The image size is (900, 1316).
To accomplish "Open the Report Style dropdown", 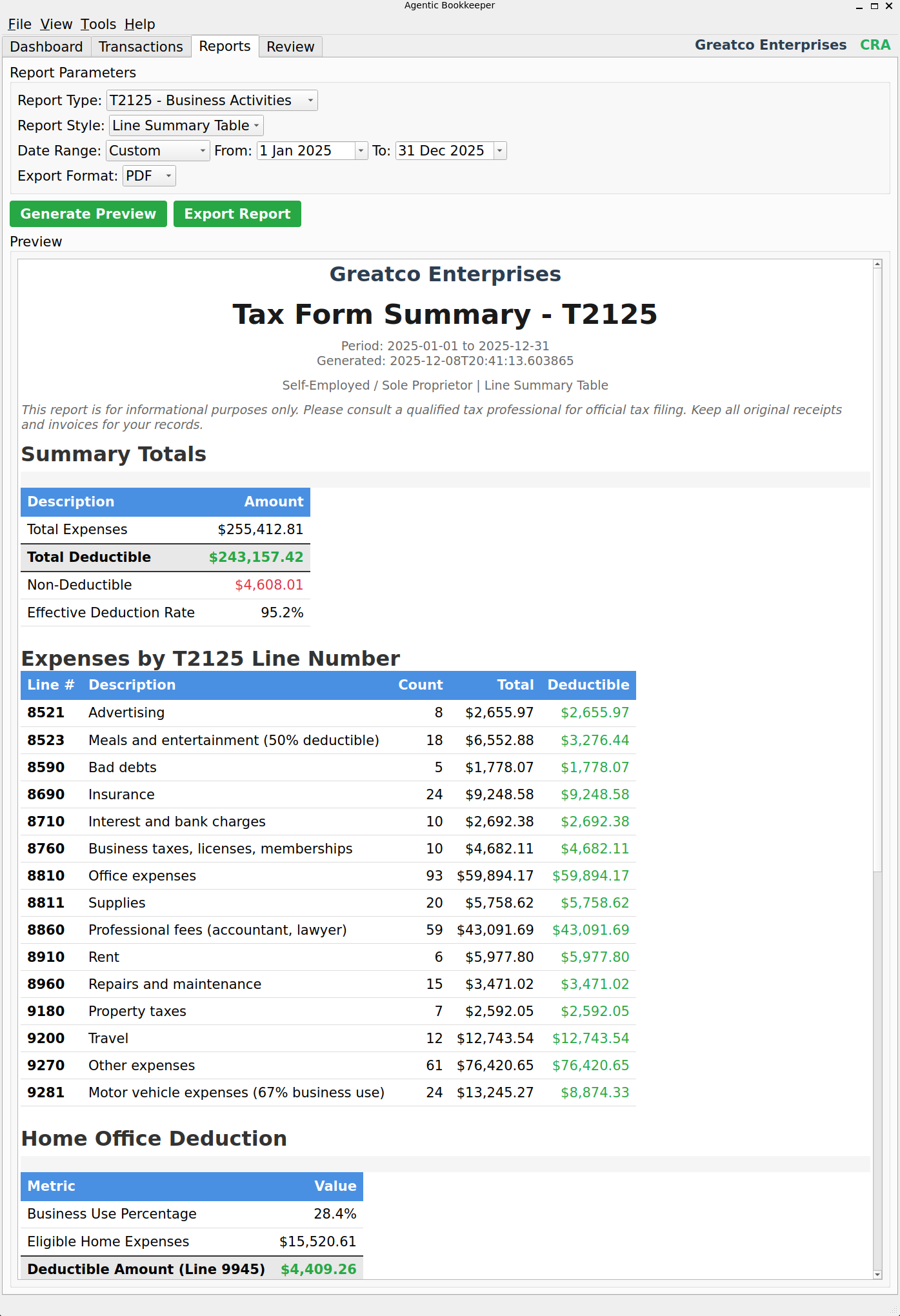I will pos(186,126).
